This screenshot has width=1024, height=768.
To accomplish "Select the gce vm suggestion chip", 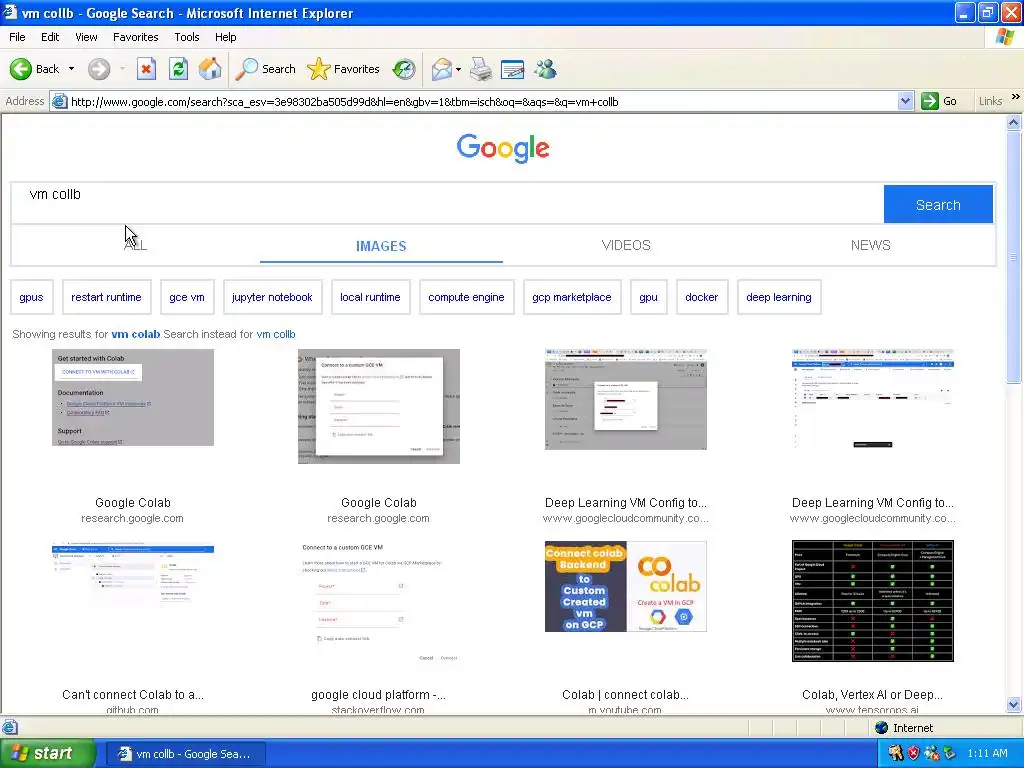I will click(x=187, y=297).
